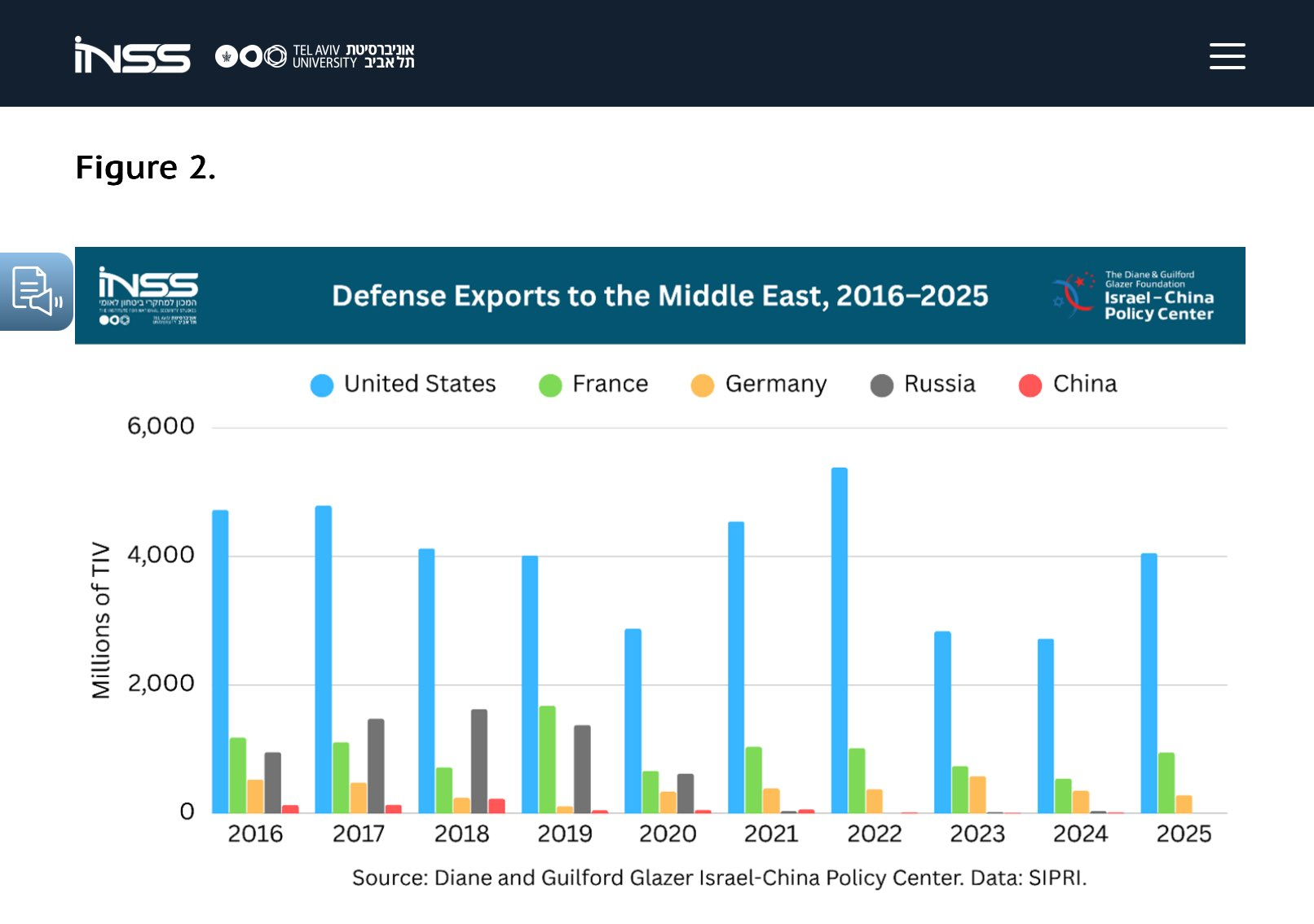Click the 2025 United States blue bar
This screenshot has width=1314, height=924.
pyautogui.click(x=1149, y=684)
